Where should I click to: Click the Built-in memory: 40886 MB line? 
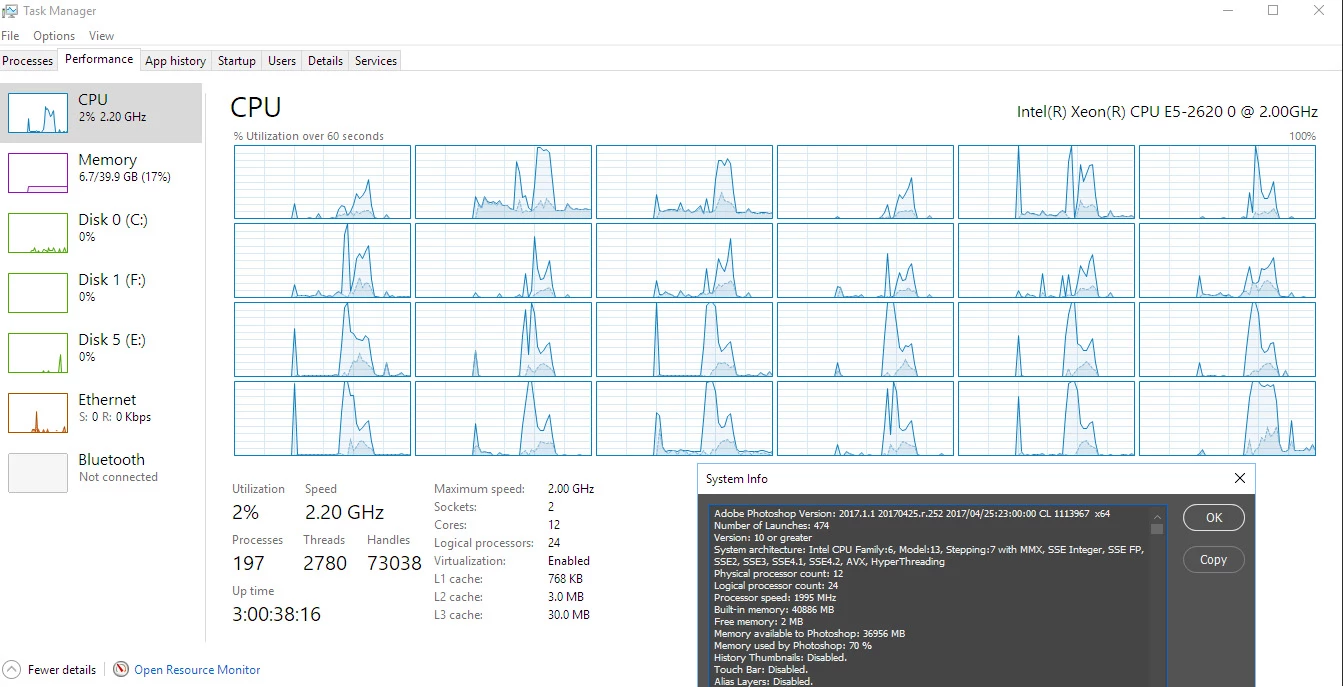[773, 610]
